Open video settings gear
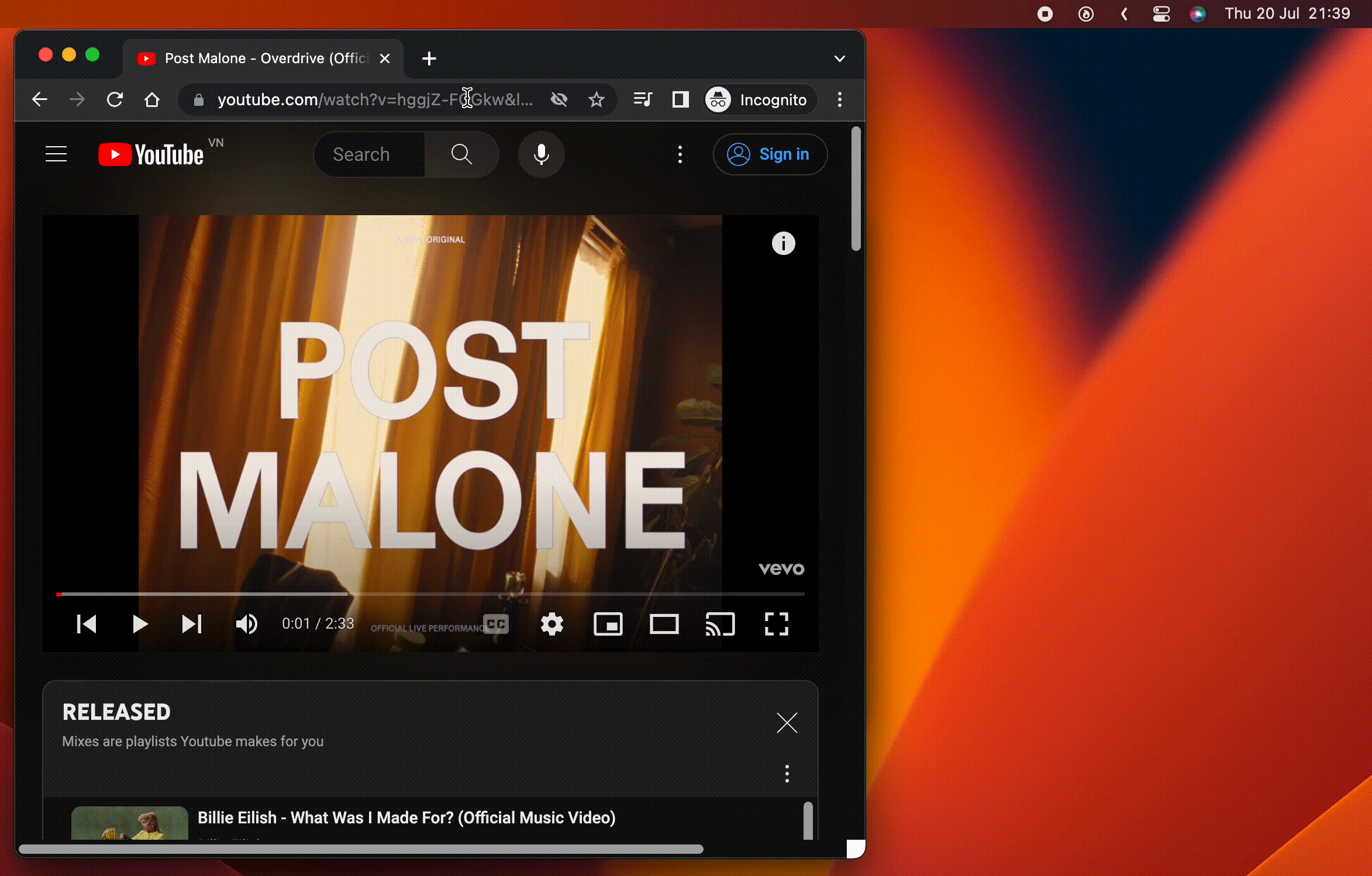The height and width of the screenshot is (876, 1372). coord(551,624)
